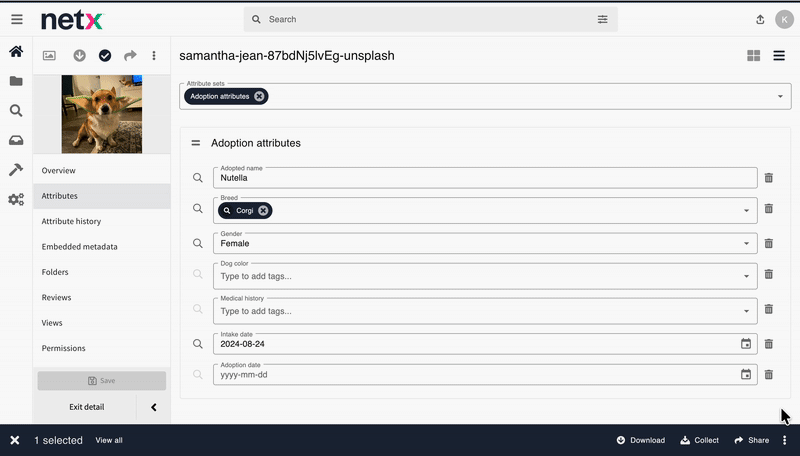
Task: Open the Folders icon in left sidebar
Action: (x=16, y=82)
